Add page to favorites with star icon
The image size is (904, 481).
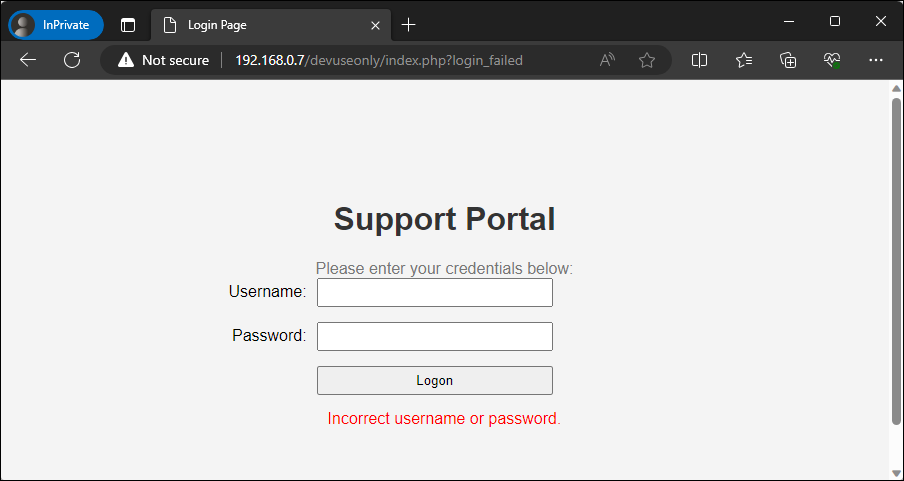[647, 60]
